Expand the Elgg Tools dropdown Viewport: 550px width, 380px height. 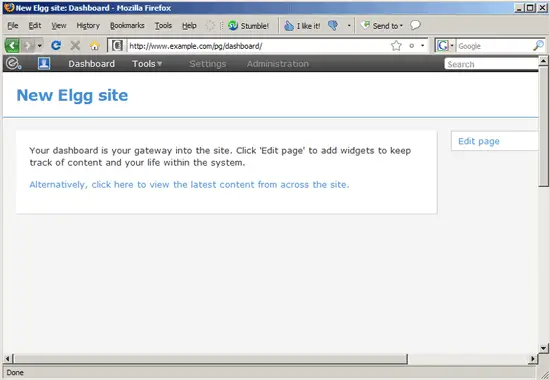point(147,64)
